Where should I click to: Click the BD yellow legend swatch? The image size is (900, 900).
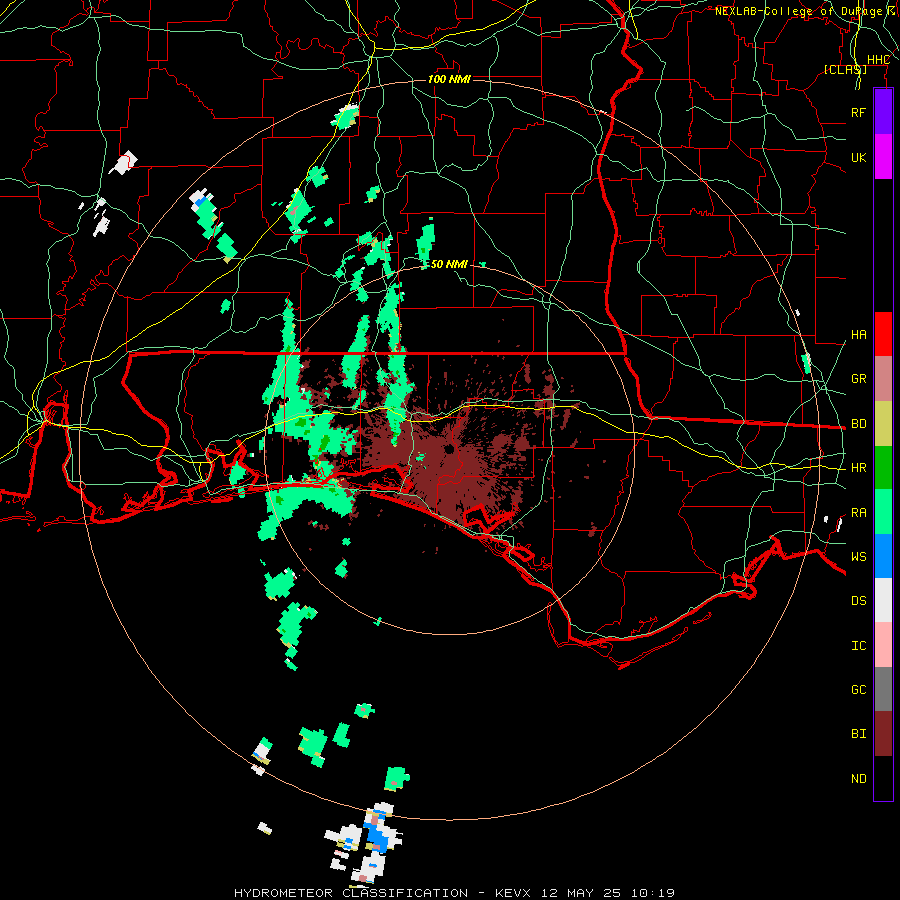883,423
